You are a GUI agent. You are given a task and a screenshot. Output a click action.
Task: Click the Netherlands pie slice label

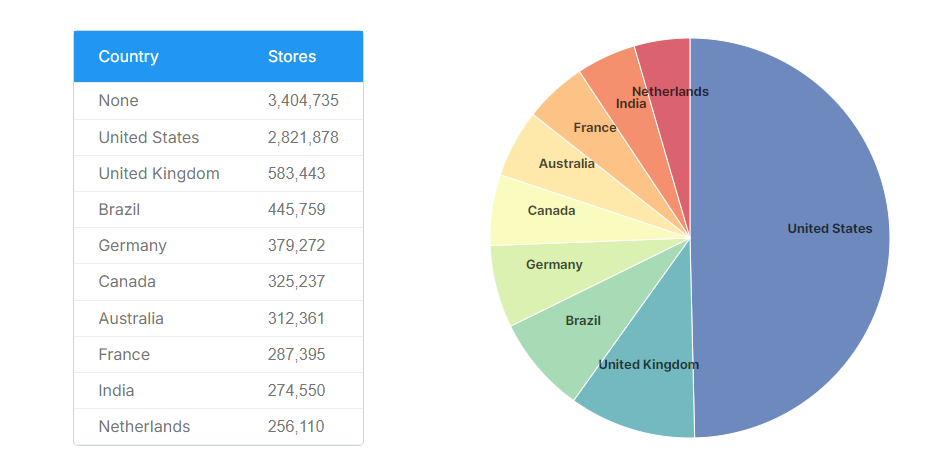click(x=670, y=92)
